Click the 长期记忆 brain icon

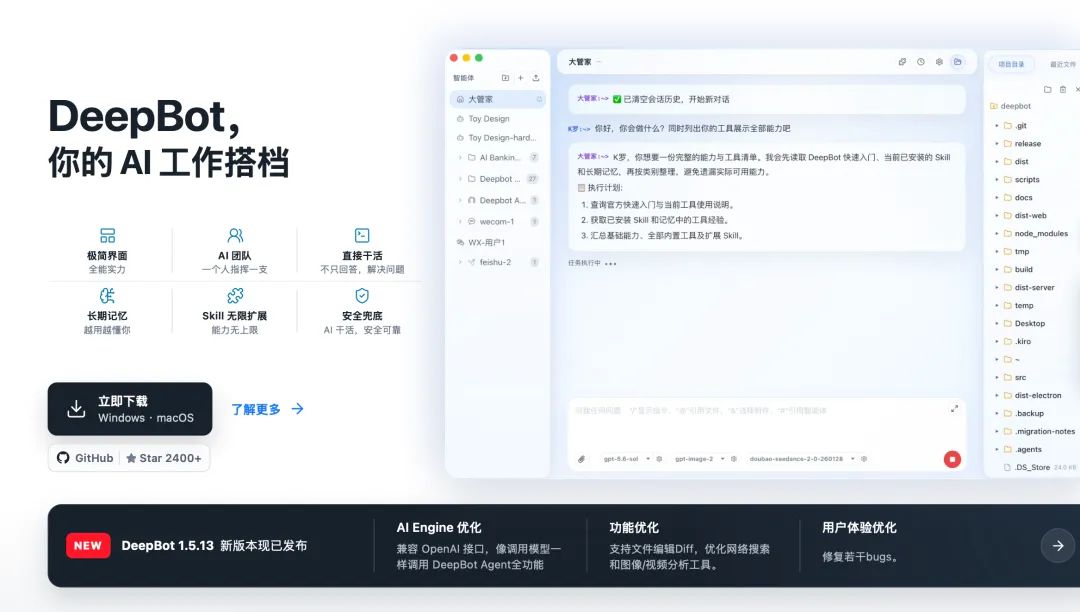tap(107, 296)
